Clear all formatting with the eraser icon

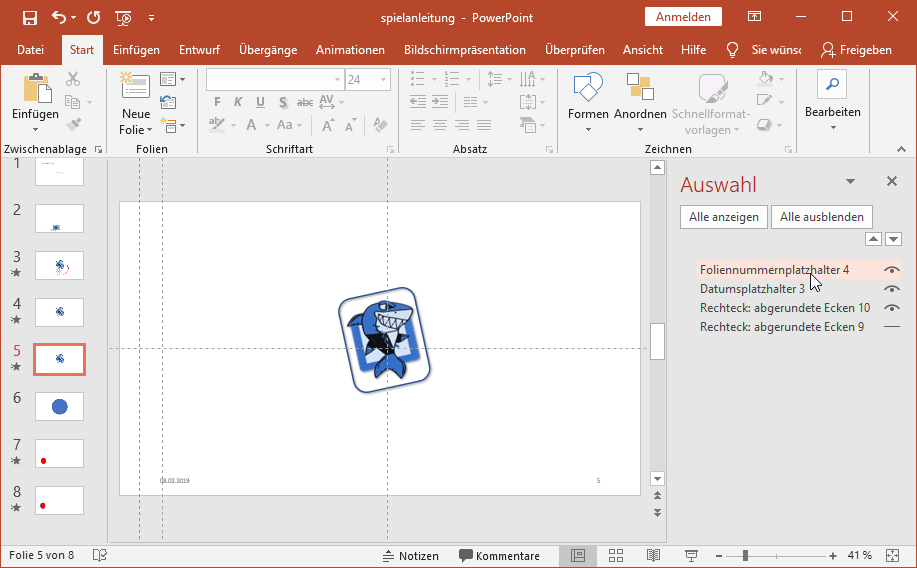coord(381,125)
